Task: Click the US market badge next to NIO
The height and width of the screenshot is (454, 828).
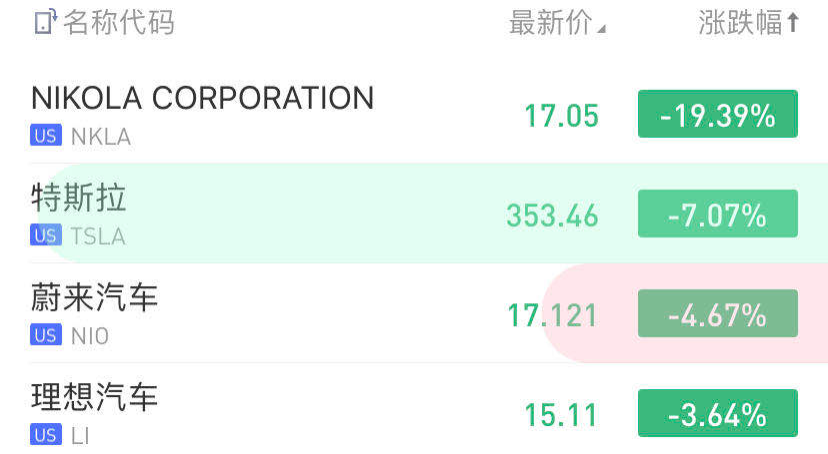Action: [x=46, y=336]
